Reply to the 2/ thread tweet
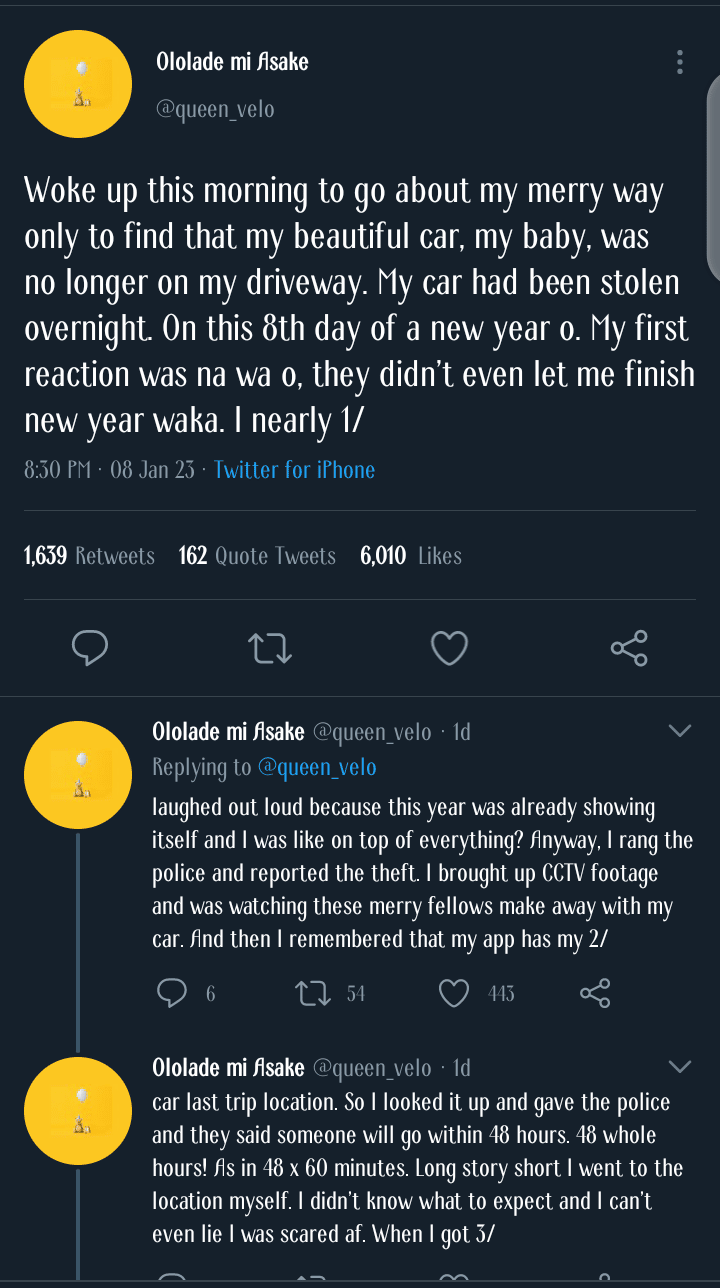Viewport: 720px width, 1288px height. click(173, 993)
